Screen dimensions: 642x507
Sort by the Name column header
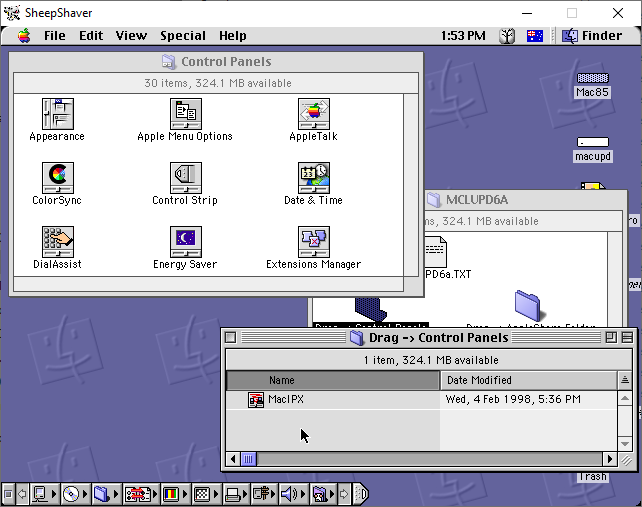pyautogui.click(x=333, y=380)
